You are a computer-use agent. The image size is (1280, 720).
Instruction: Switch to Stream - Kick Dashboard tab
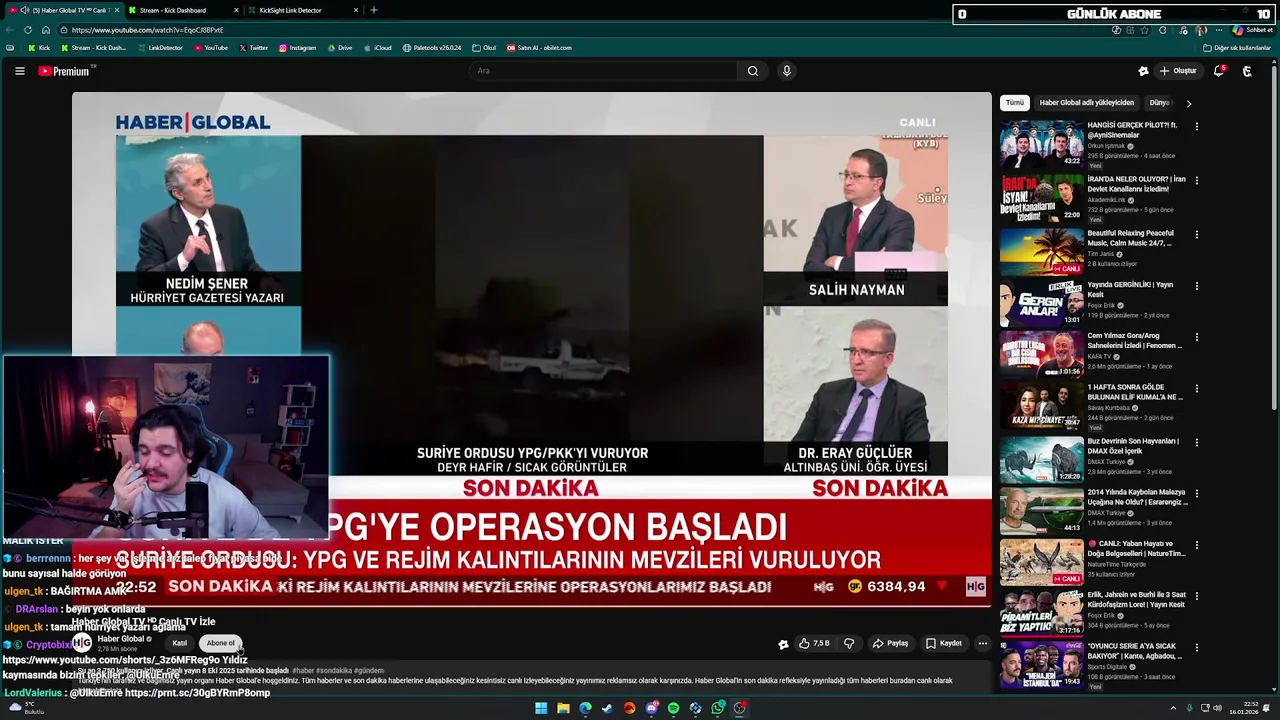click(x=184, y=10)
